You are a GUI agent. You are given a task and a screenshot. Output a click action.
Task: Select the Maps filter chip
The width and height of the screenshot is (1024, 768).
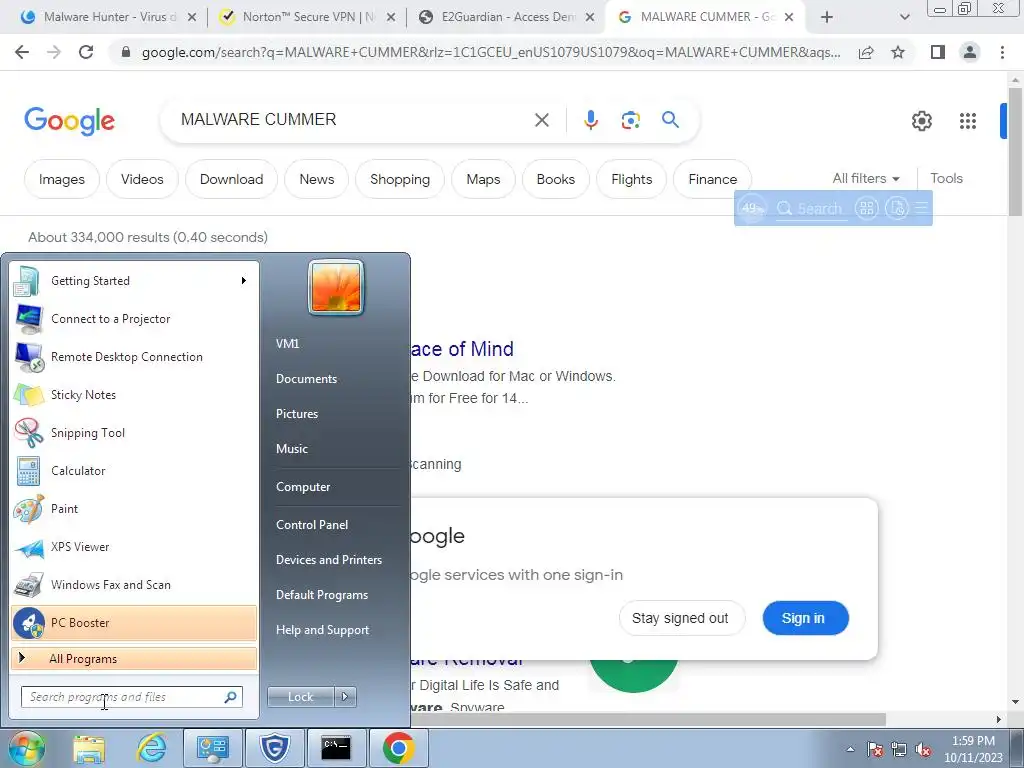click(x=483, y=179)
